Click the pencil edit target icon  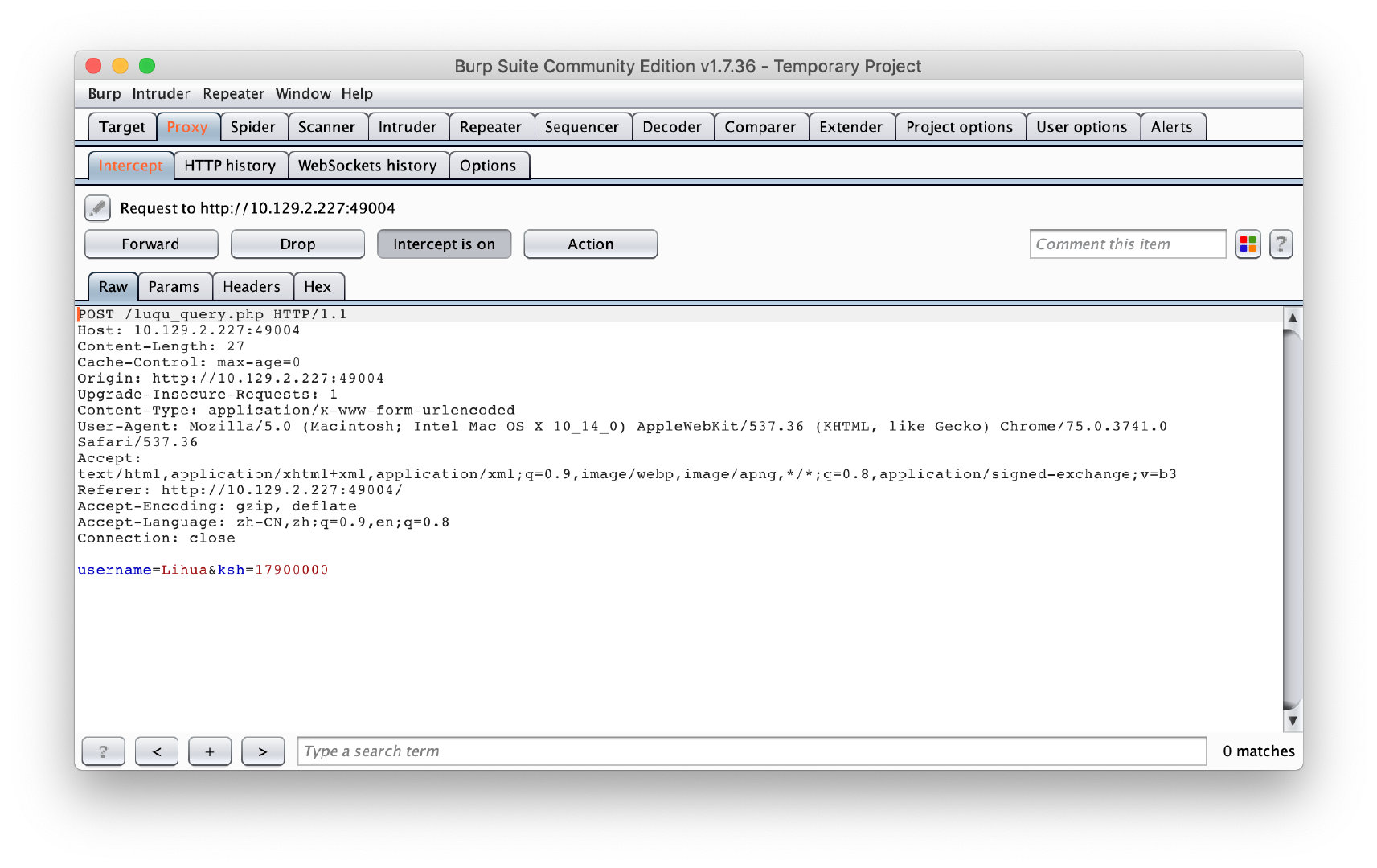click(x=97, y=208)
